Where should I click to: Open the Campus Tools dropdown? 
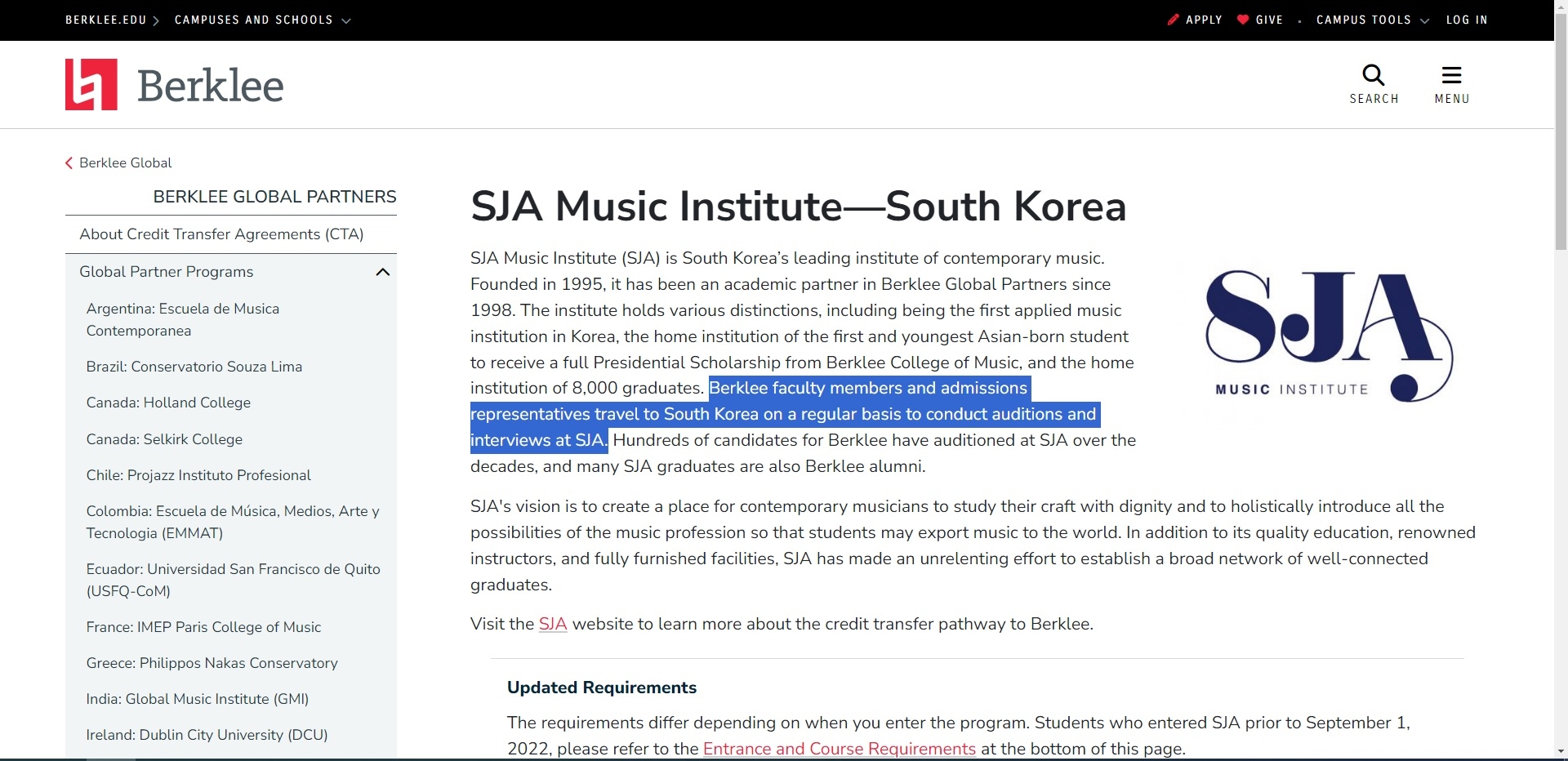(1373, 20)
